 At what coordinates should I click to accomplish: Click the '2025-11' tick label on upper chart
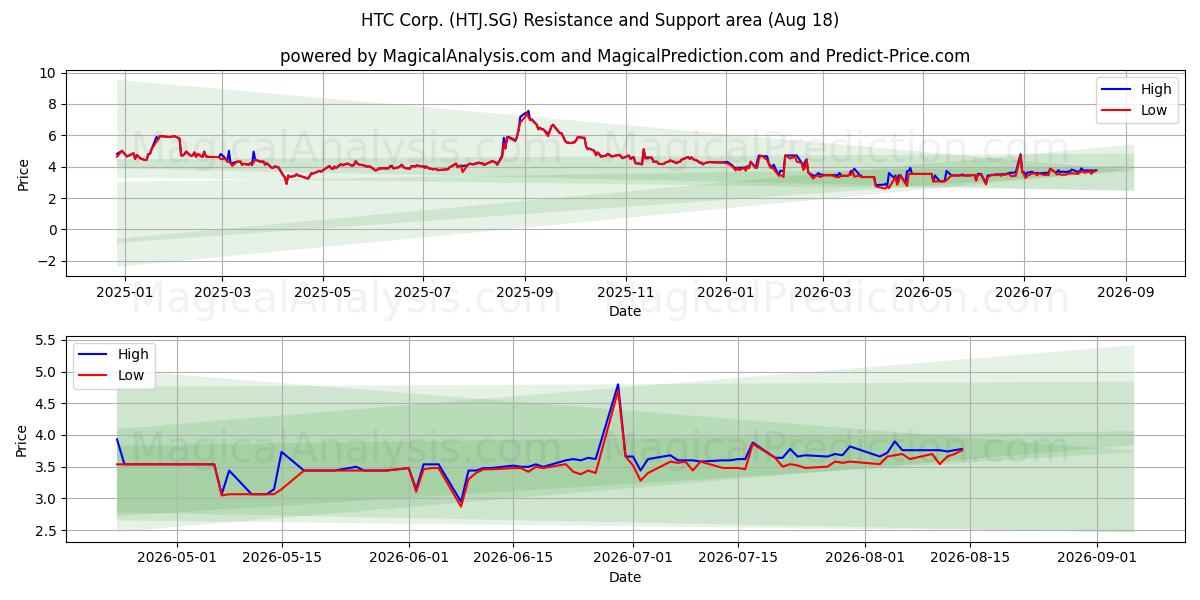click(x=626, y=293)
